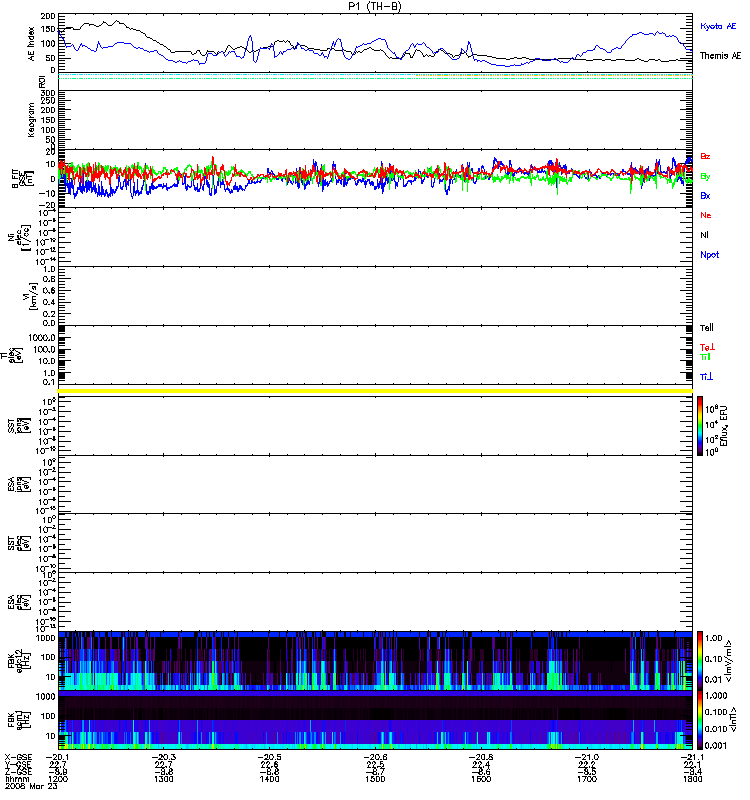Screen dimensions: 750x800
Task: Click the cyan ROI indicator strip
Action: pos(376,76)
